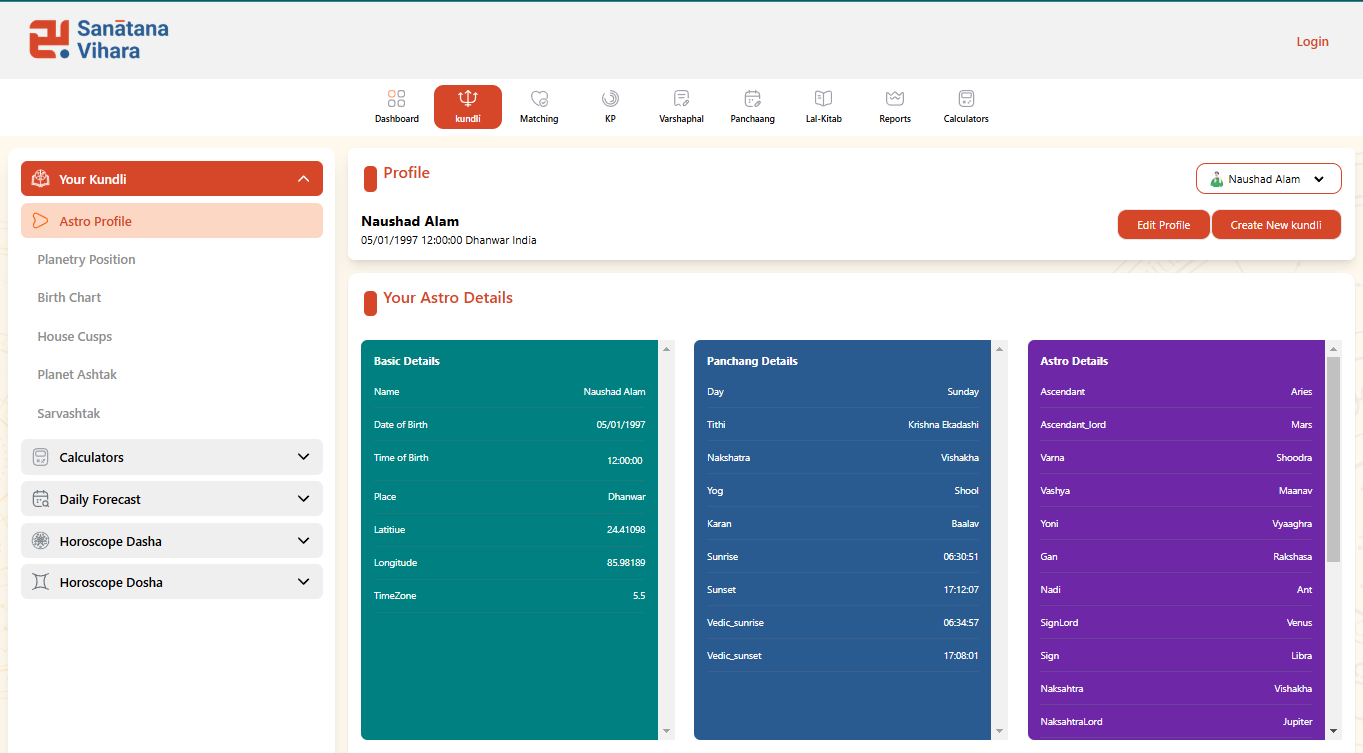1363x753 pixels.
Task: Expand the Horoscope Dosha chevron
Action: pyautogui.click(x=304, y=582)
